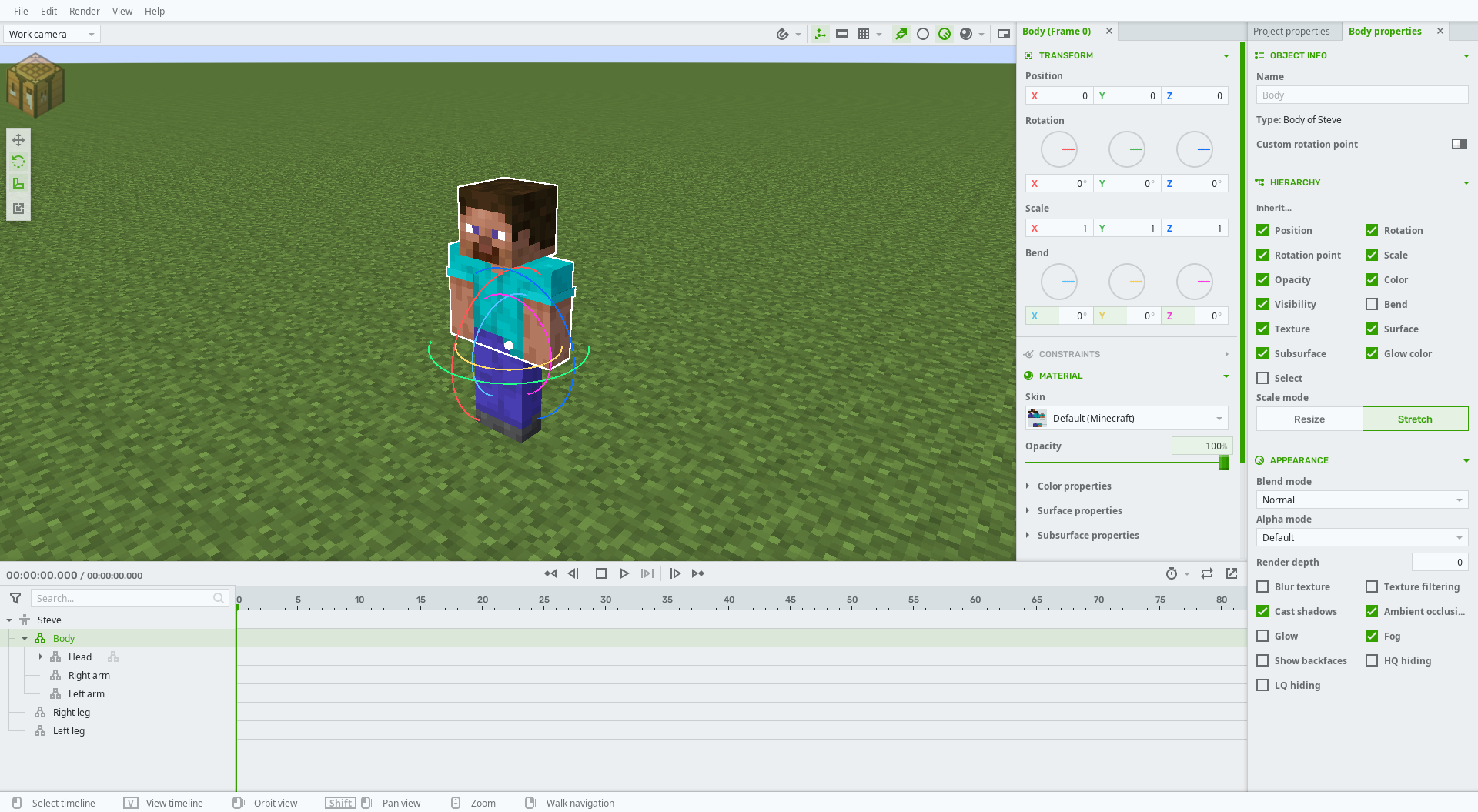The width and height of the screenshot is (1478, 812).
Task: Click the Opacity slider handle
Action: coord(1224,463)
